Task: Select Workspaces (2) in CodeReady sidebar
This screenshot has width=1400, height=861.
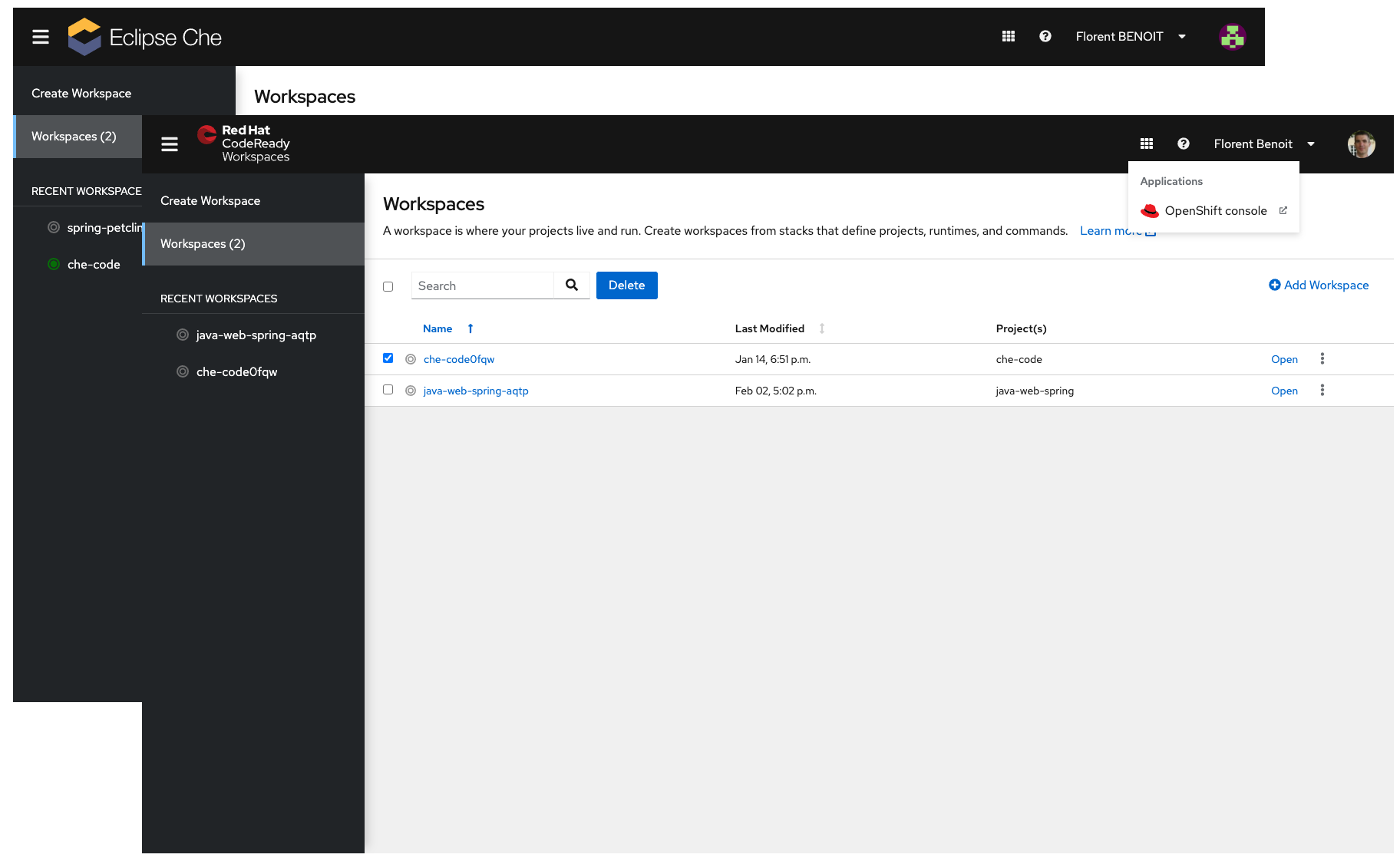Action: tap(253, 243)
